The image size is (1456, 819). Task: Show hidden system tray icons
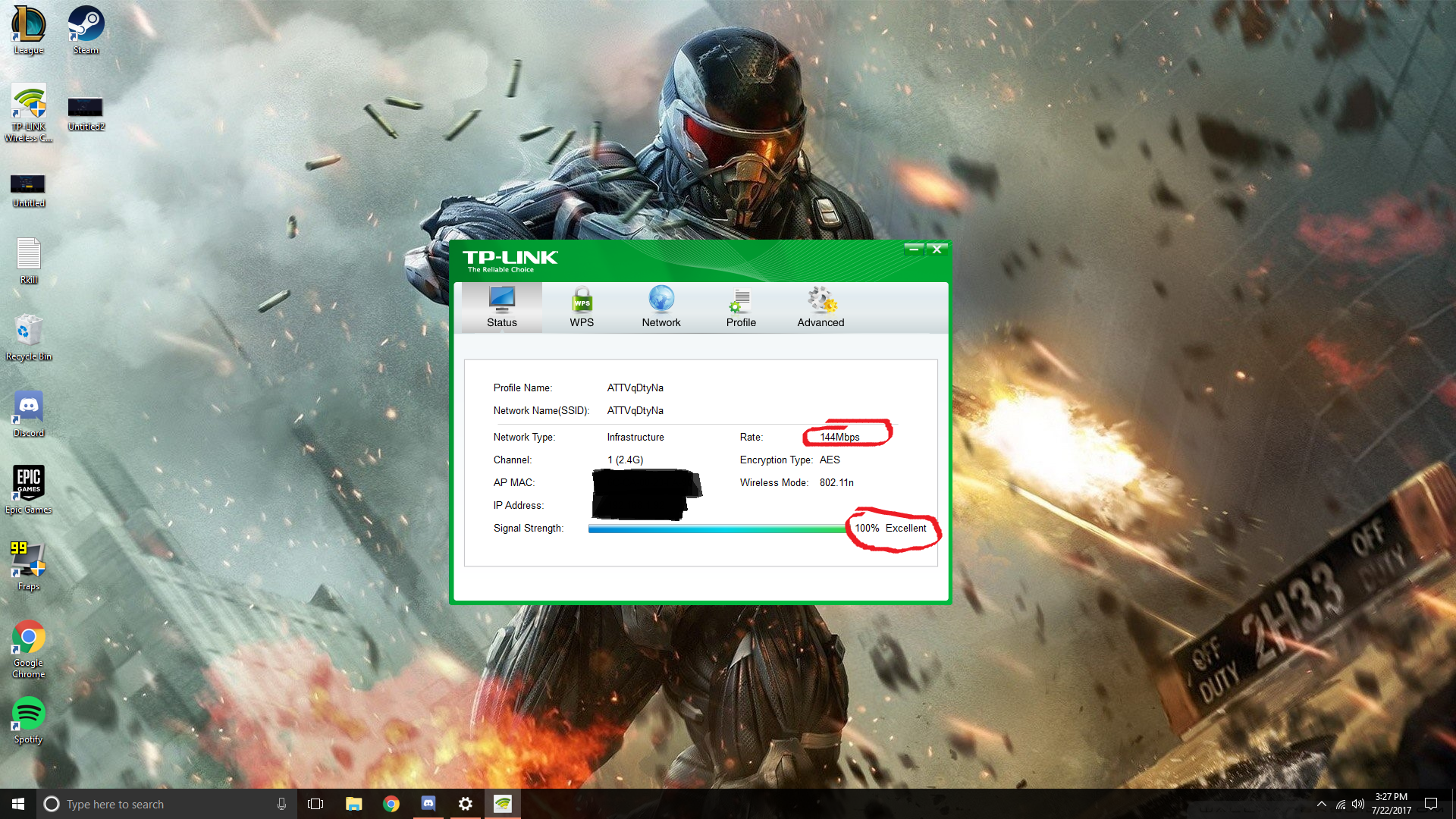[1322, 804]
